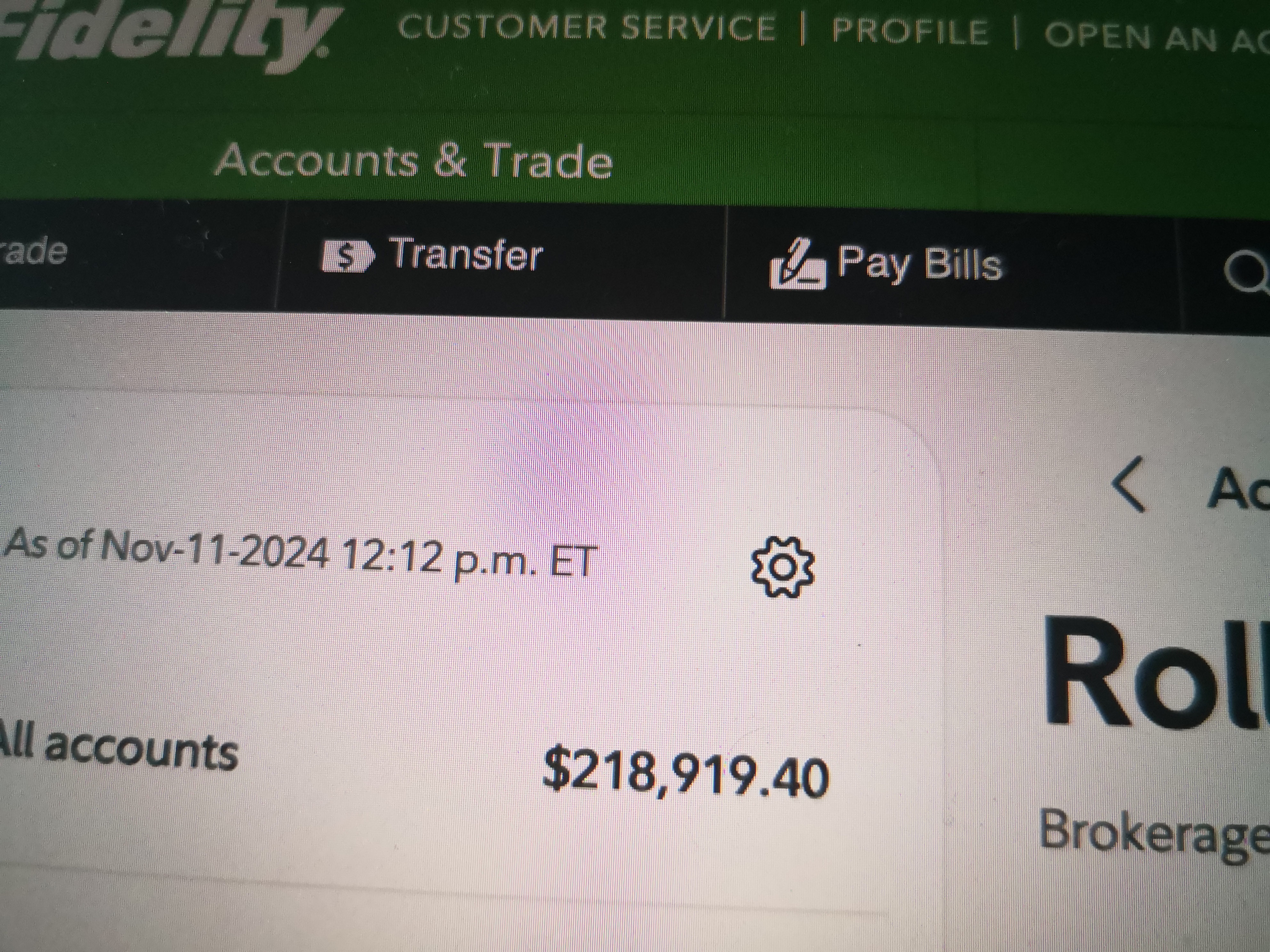Click the Transfer label
1270x952 pixels.
(x=466, y=254)
